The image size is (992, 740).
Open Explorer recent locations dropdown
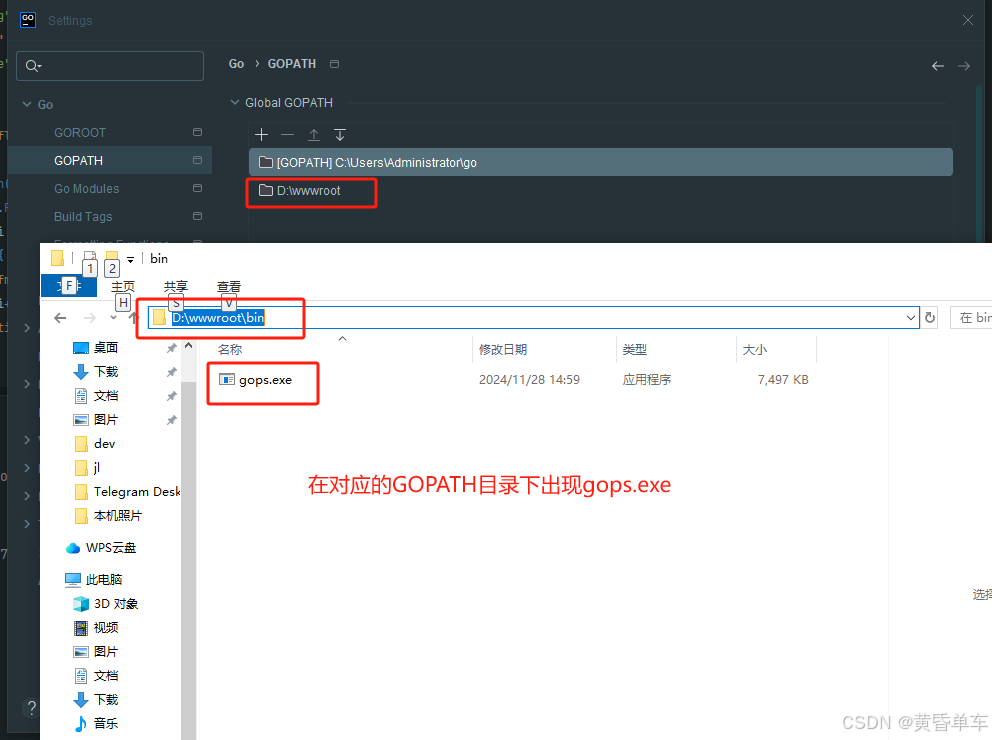pyautogui.click(x=113, y=318)
